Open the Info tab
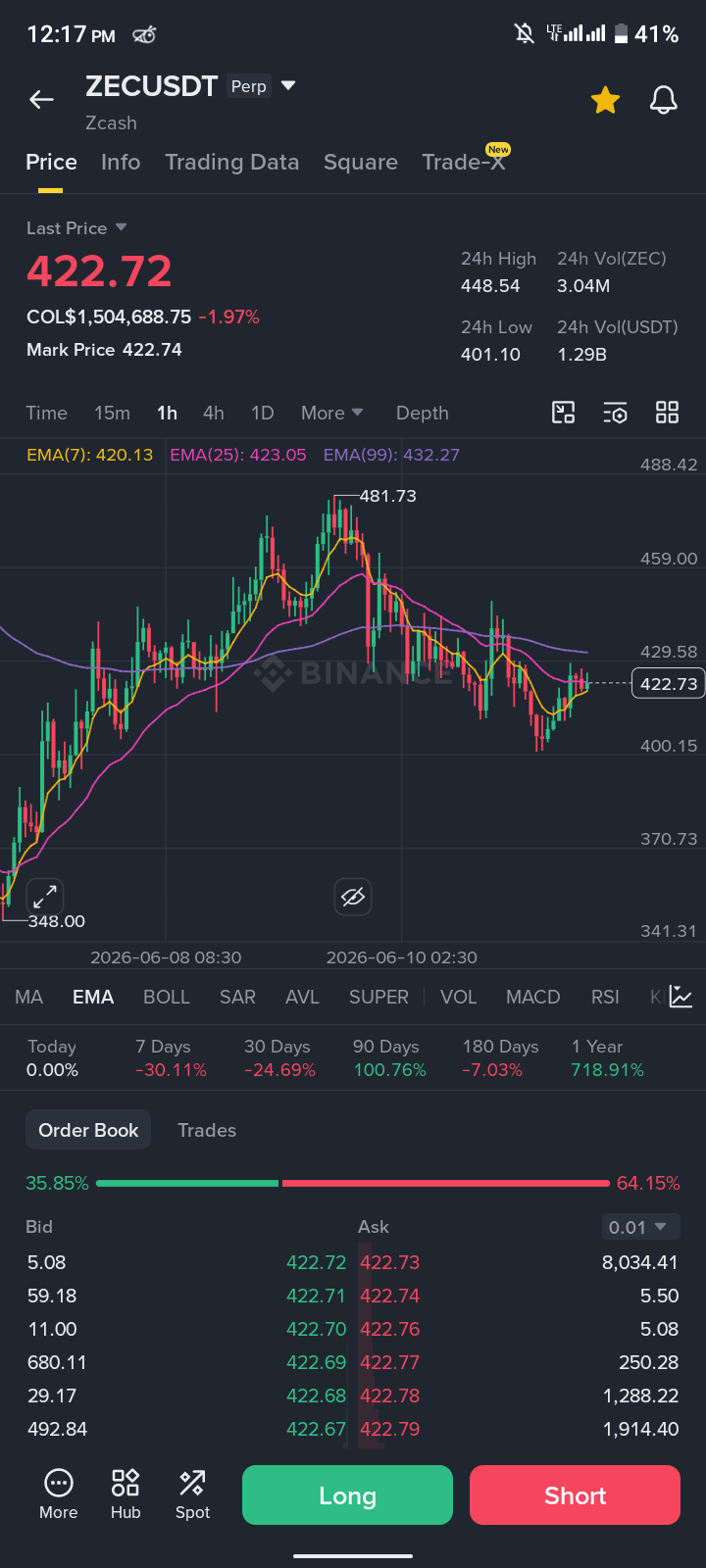 121,163
